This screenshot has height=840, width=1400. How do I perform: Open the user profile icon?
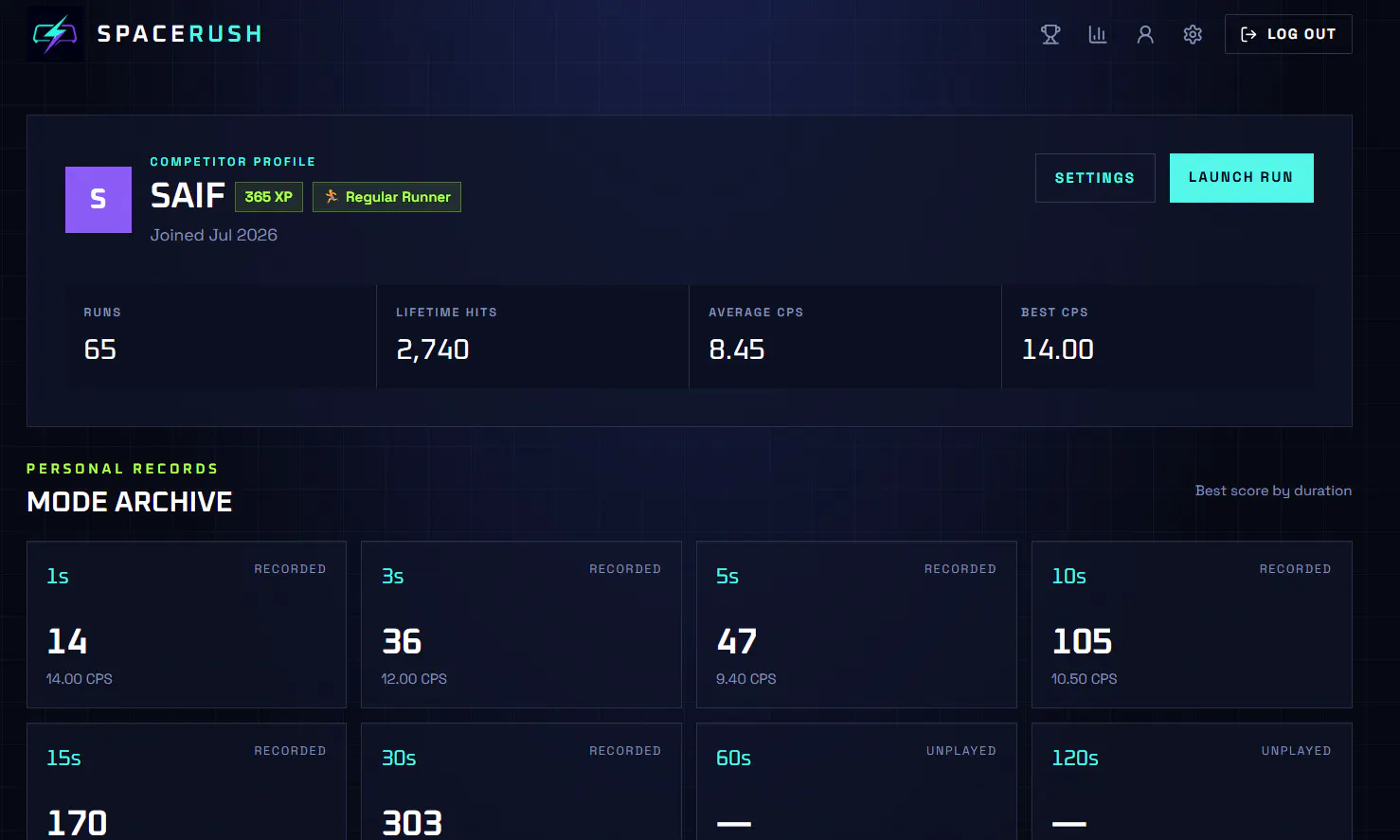pos(1145,34)
